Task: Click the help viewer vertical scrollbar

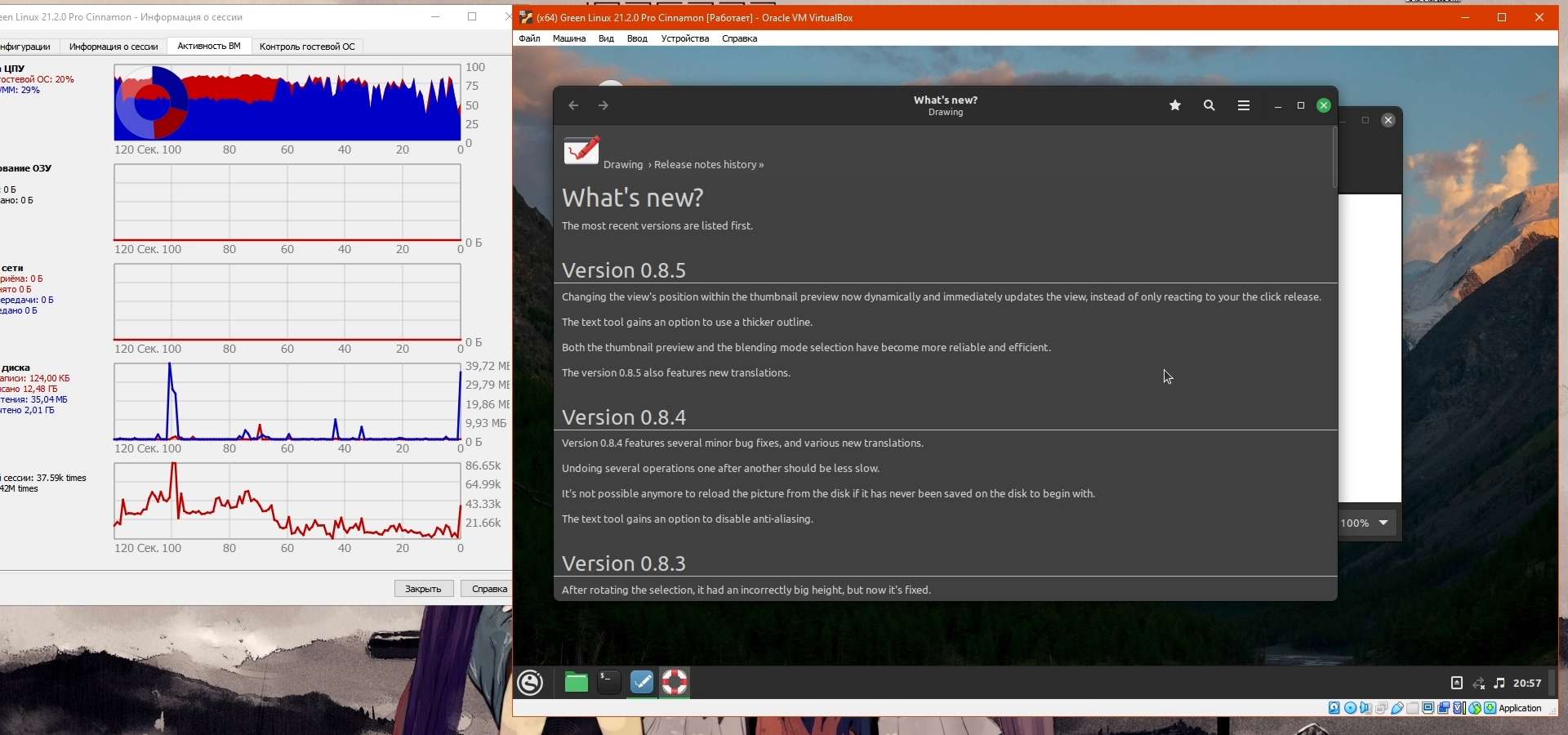Action: (1334, 157)
